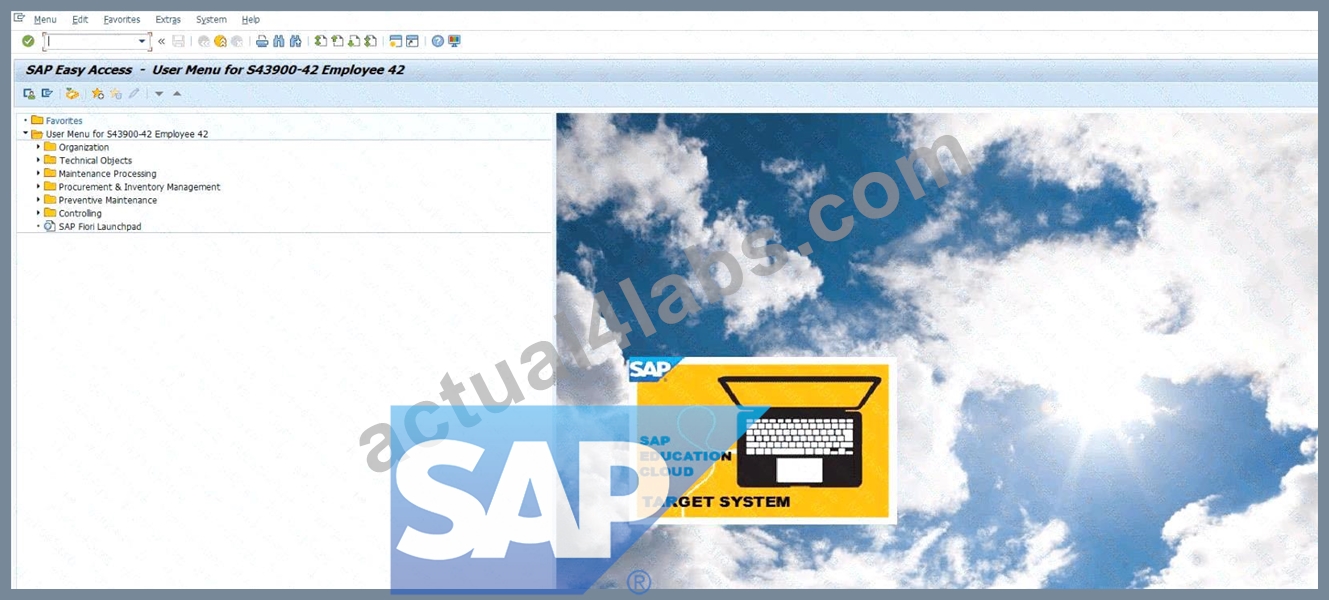Screen dimensions: 1329x600
Task: Collapse the command field with double-chevron icon
Action: pyautogui.click(x=162, y=41)
